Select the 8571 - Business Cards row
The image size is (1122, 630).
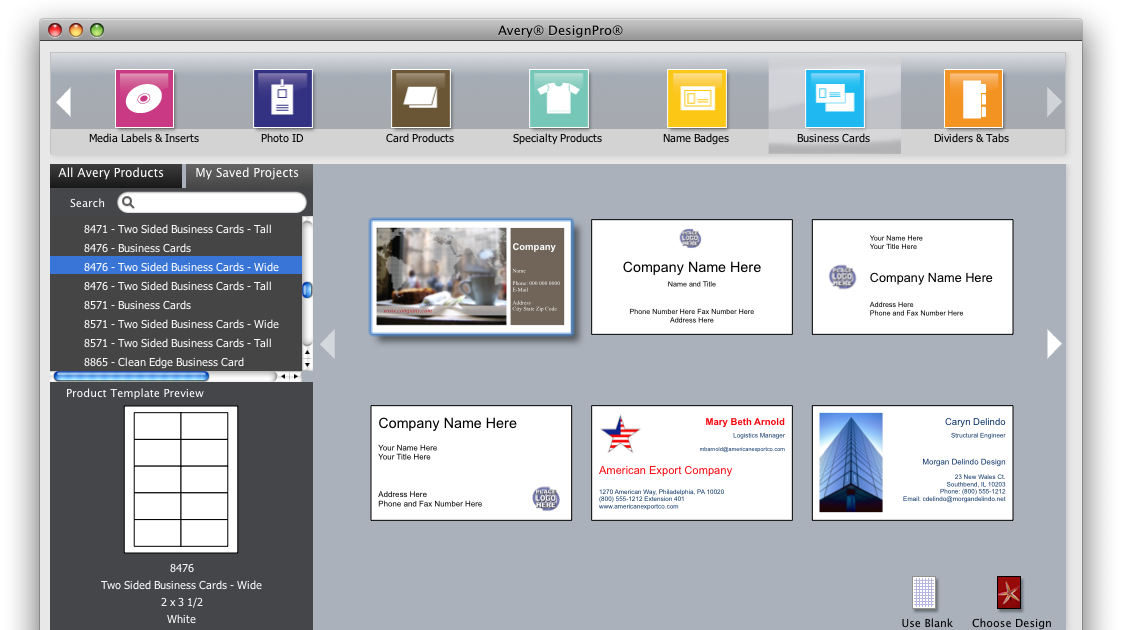[x=176, y=305]
